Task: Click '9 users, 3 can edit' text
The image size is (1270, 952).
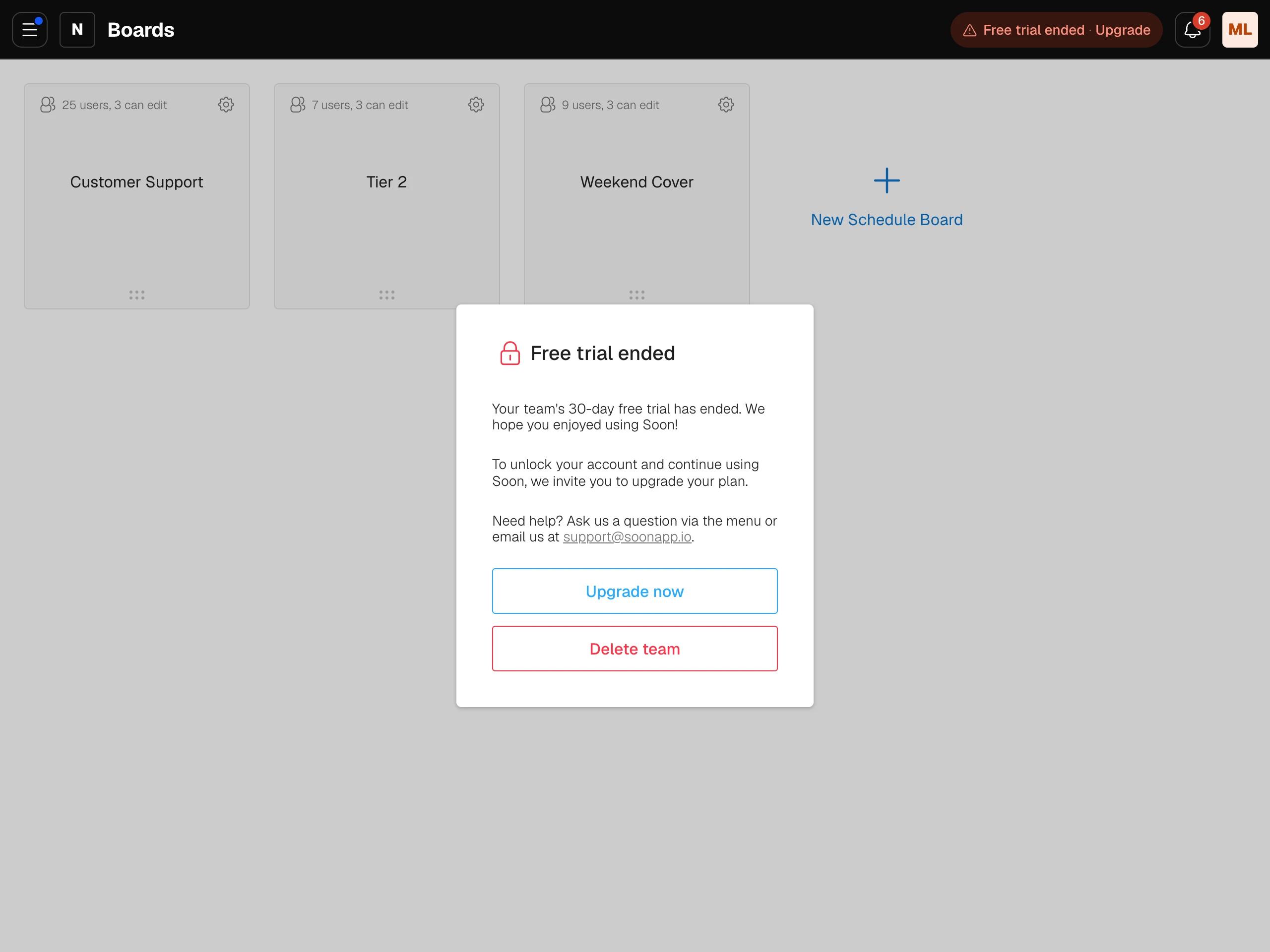Action: (x=610, y=105)
